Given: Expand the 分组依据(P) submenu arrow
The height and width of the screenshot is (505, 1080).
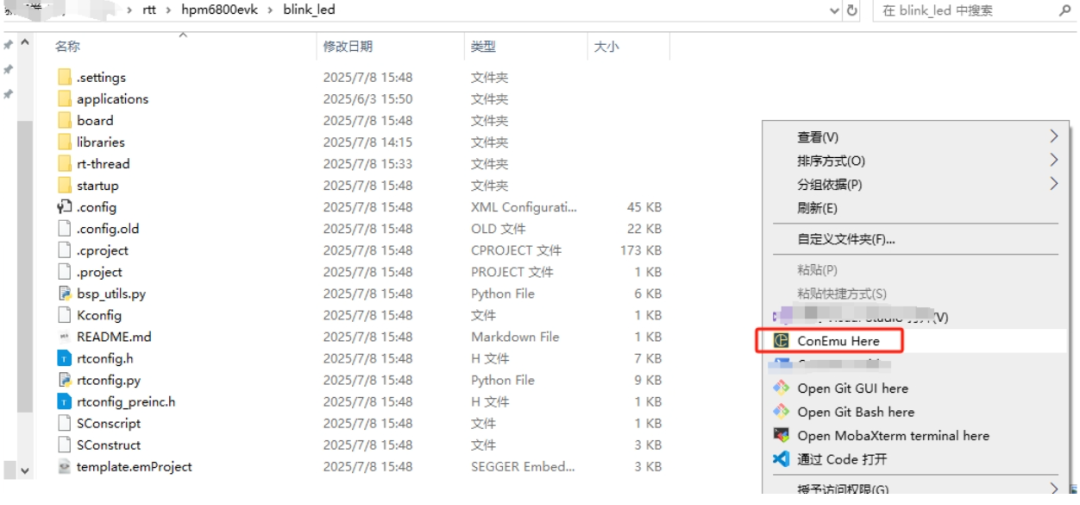Looking at the screenshot, I should 1054,184.
